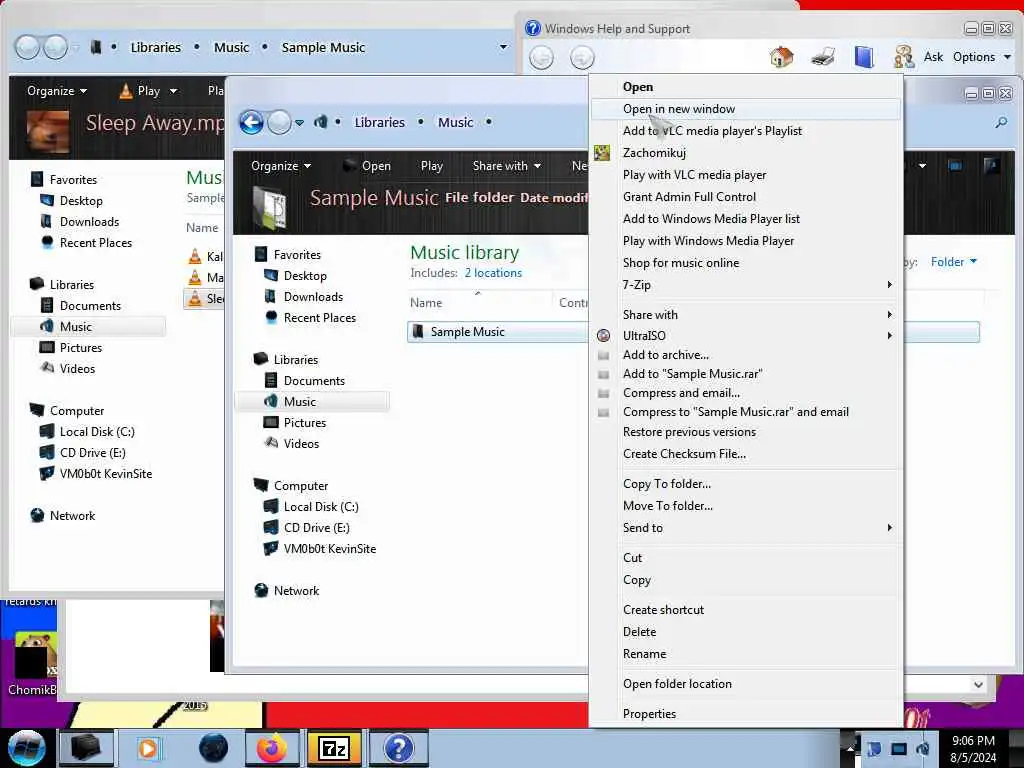Select Add to VLC media player's Playlist
1024x768 pixels.
click(746, 131)
